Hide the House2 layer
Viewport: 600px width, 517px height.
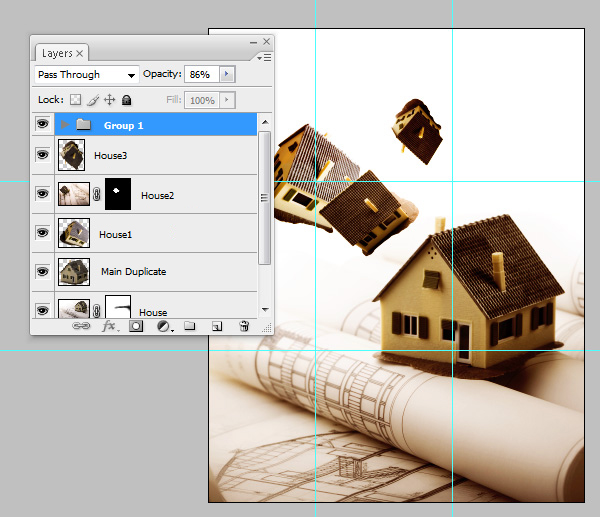[42, 194]
